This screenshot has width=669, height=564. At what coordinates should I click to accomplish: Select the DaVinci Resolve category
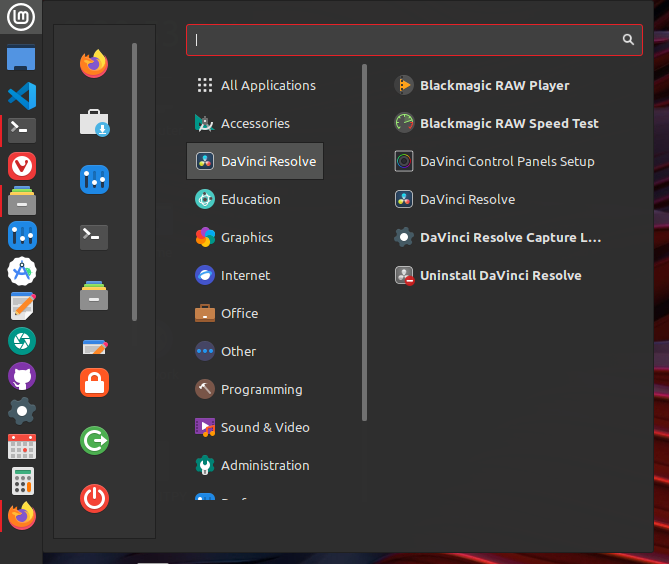pyautogui.click(x=255, y=161)
